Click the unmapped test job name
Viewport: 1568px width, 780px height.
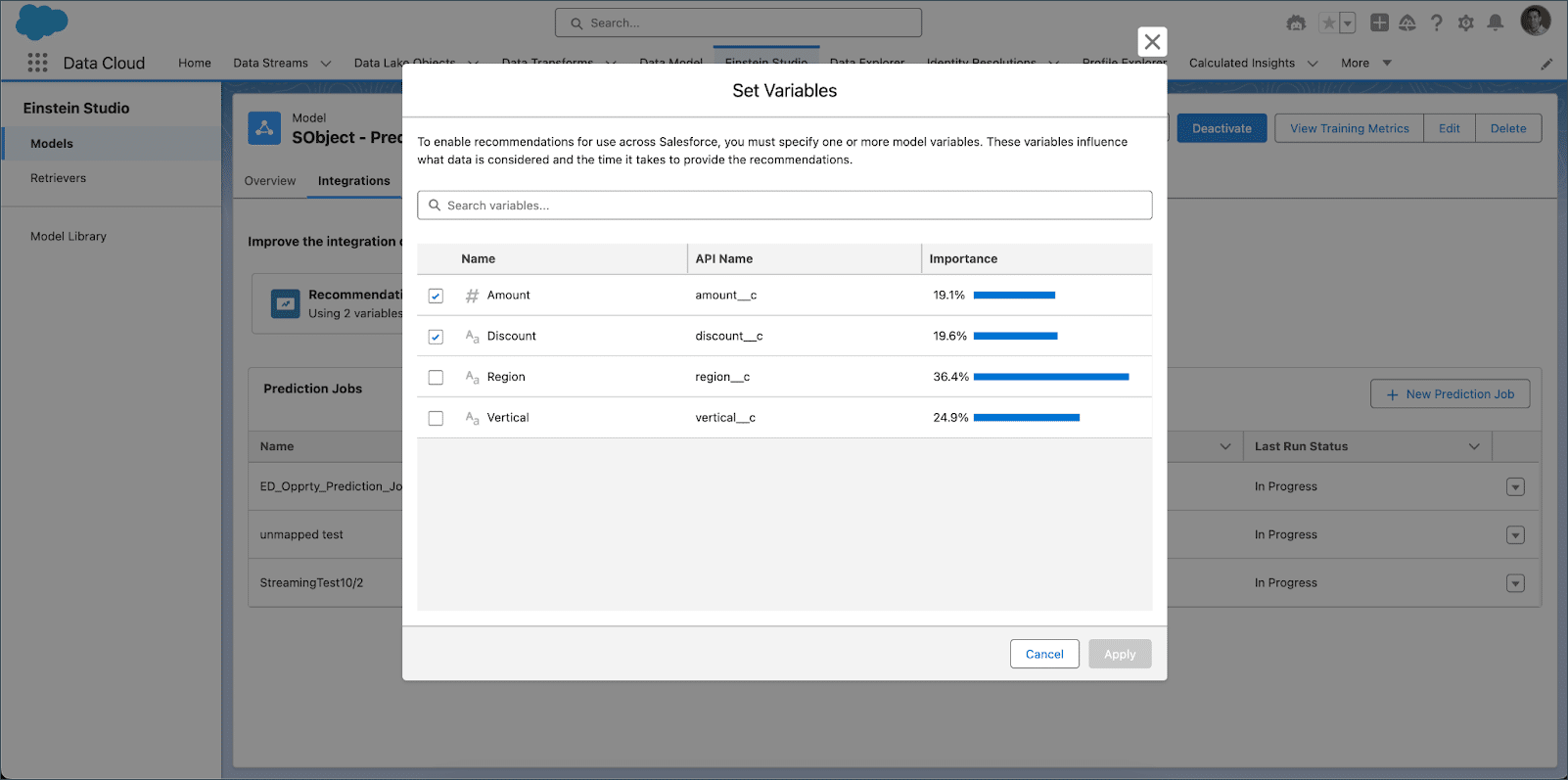(x=301, y=535)
